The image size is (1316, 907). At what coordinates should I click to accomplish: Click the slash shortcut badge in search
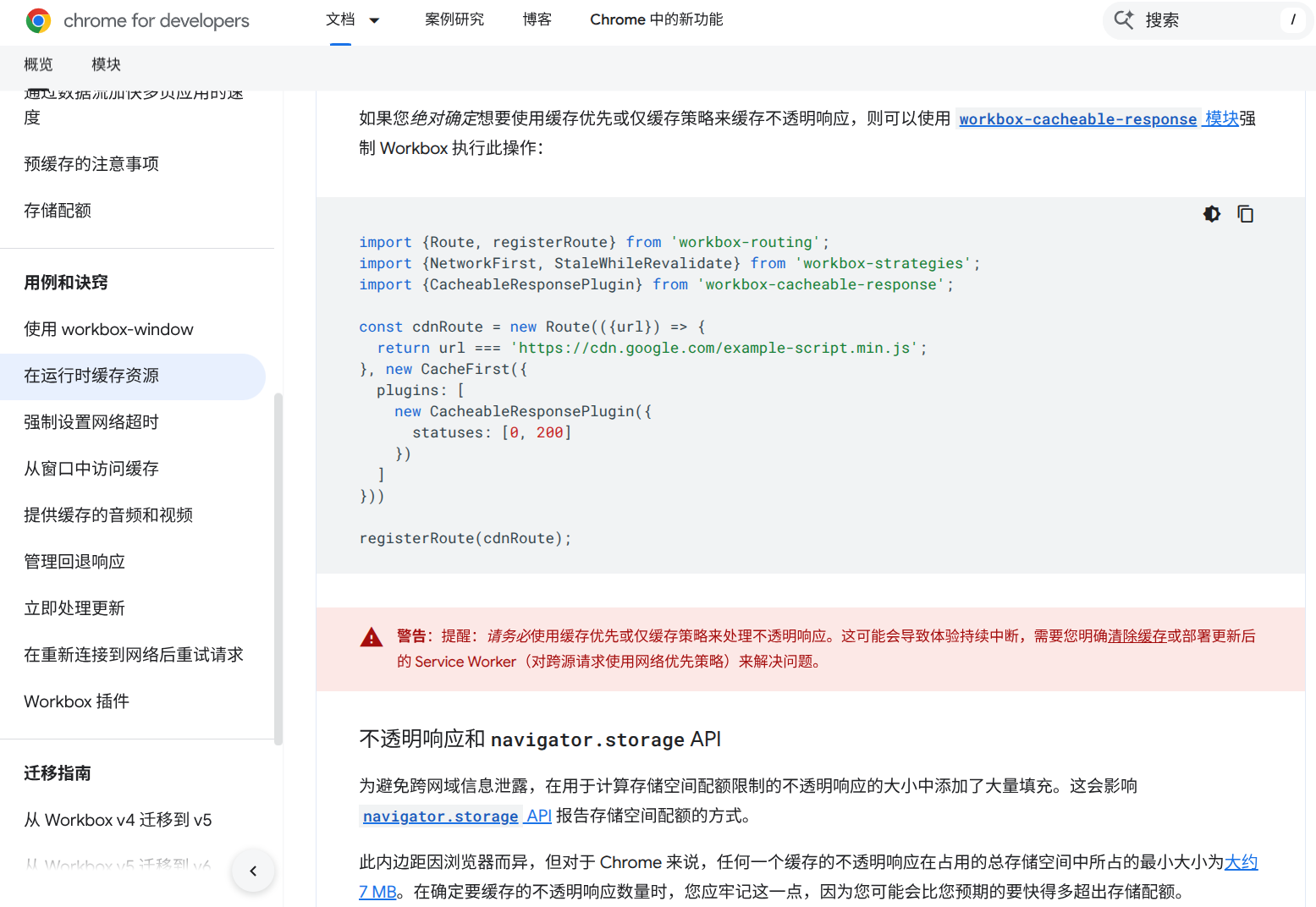click(1293, 19)
